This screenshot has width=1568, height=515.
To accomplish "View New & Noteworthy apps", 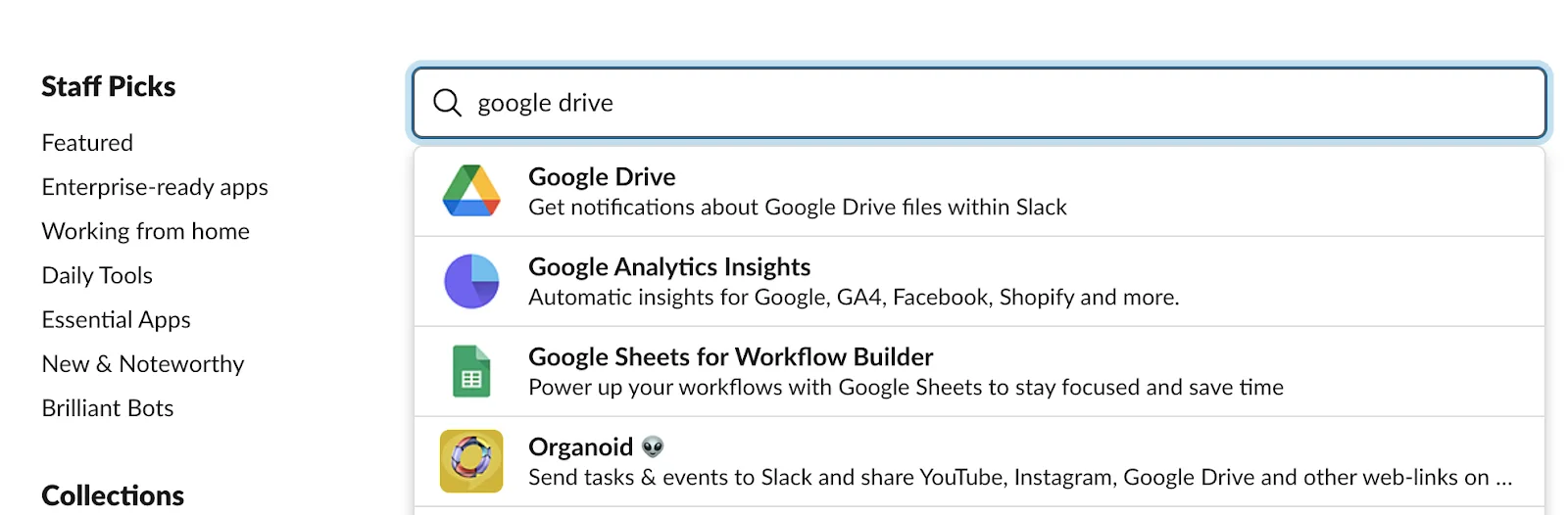I will pos(143,364).
